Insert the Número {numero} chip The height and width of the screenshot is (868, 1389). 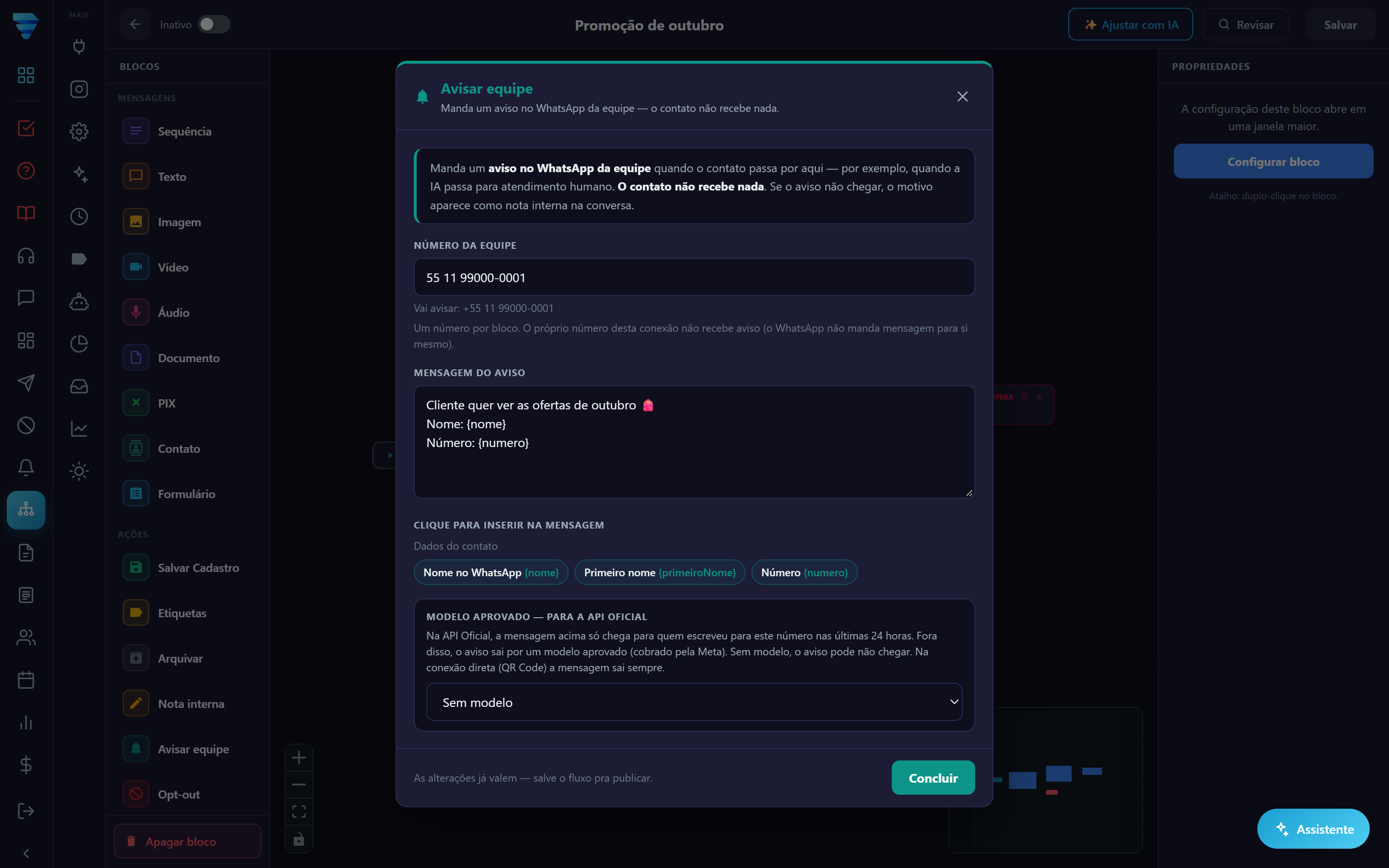click(x=804, y=572)
